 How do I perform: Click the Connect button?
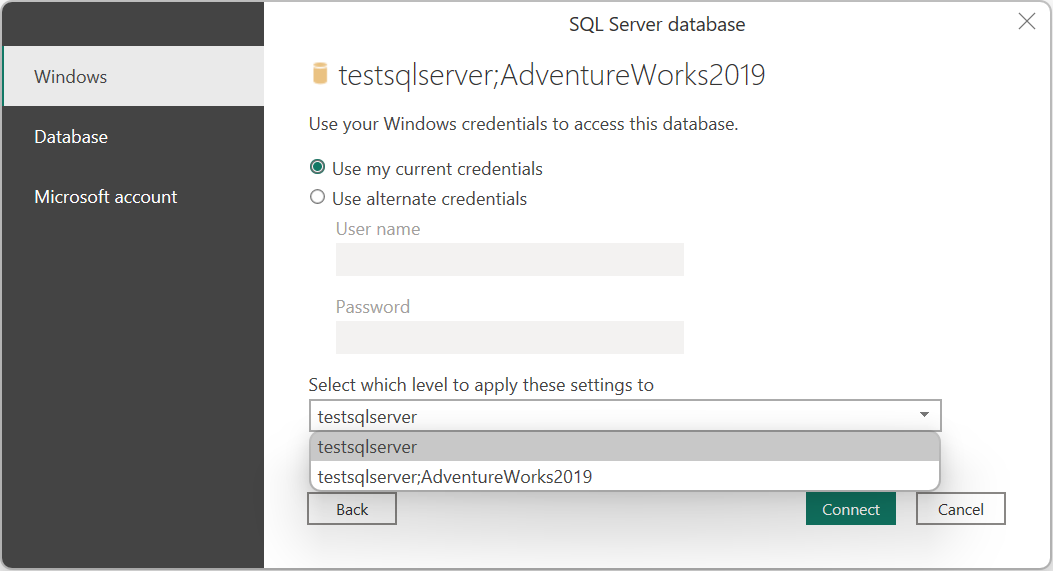point(851,509)
